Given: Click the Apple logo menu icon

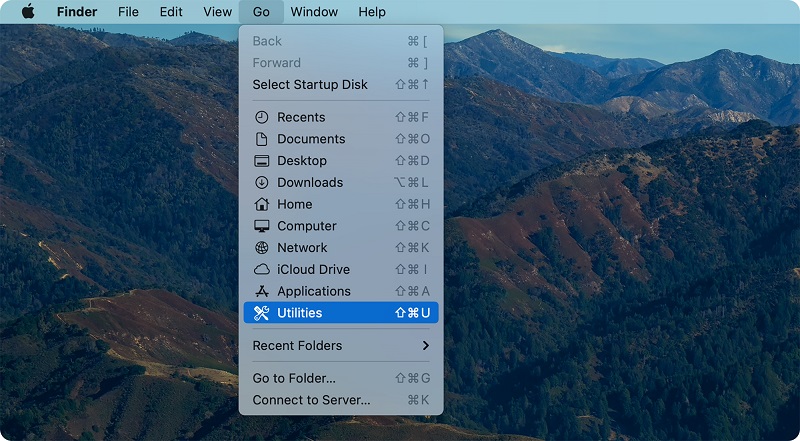Looking at the screenshot, I should coord(27,12).
